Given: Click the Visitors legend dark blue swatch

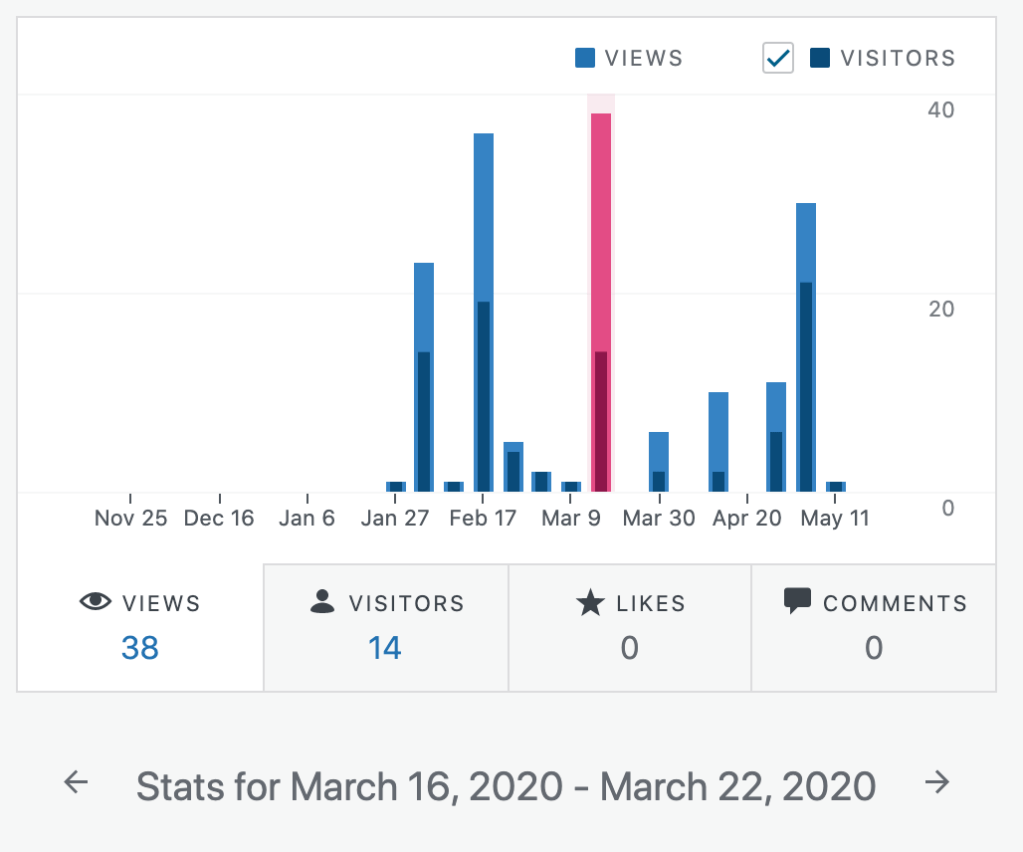Looking at the screenshot, I should pyautogui.click(x=820, y=58).
